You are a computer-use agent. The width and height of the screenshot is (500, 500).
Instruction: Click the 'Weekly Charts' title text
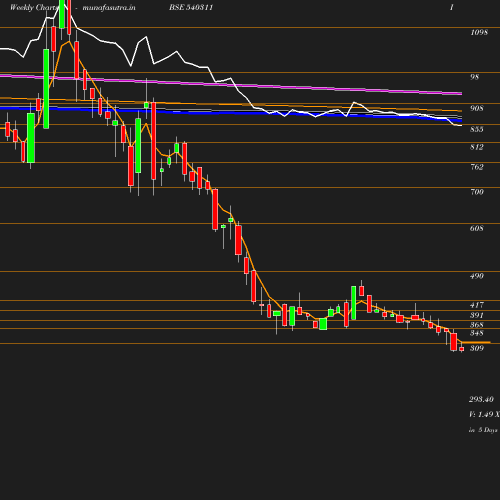[x=34, y=7]
